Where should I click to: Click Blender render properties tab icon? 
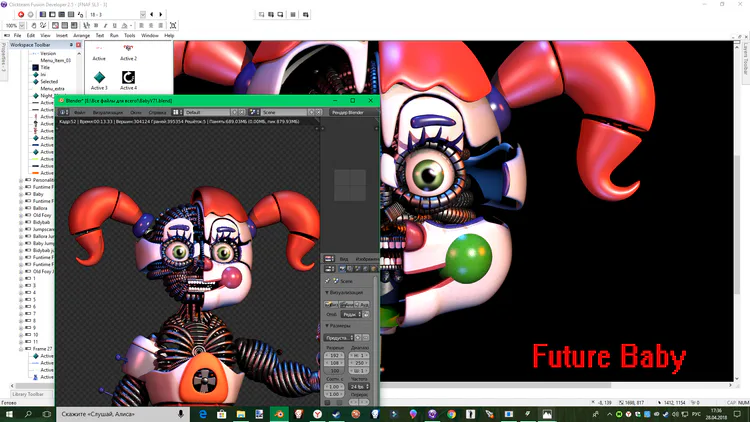click(x=342, y=269)
